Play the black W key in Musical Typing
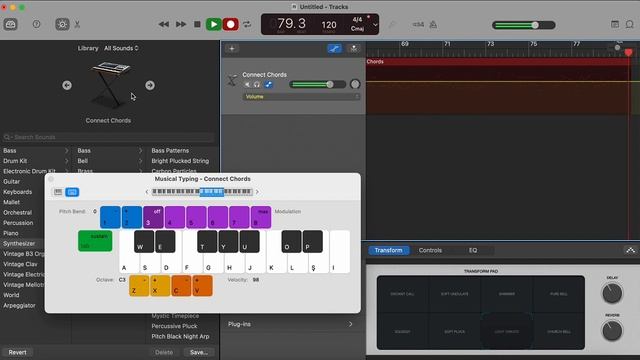 (x=144, y=241)
